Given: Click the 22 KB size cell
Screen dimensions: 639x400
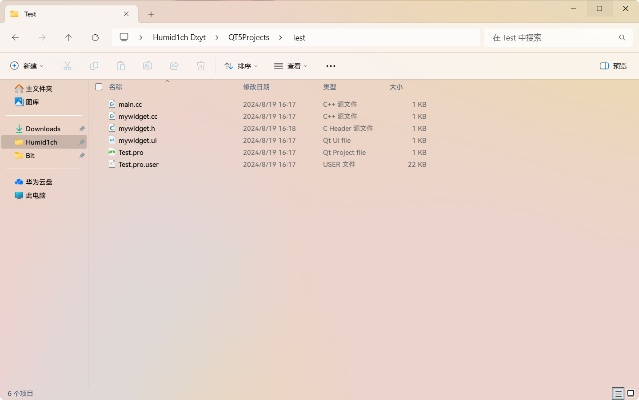Looking at the screenshot, I should pos(416,164).
